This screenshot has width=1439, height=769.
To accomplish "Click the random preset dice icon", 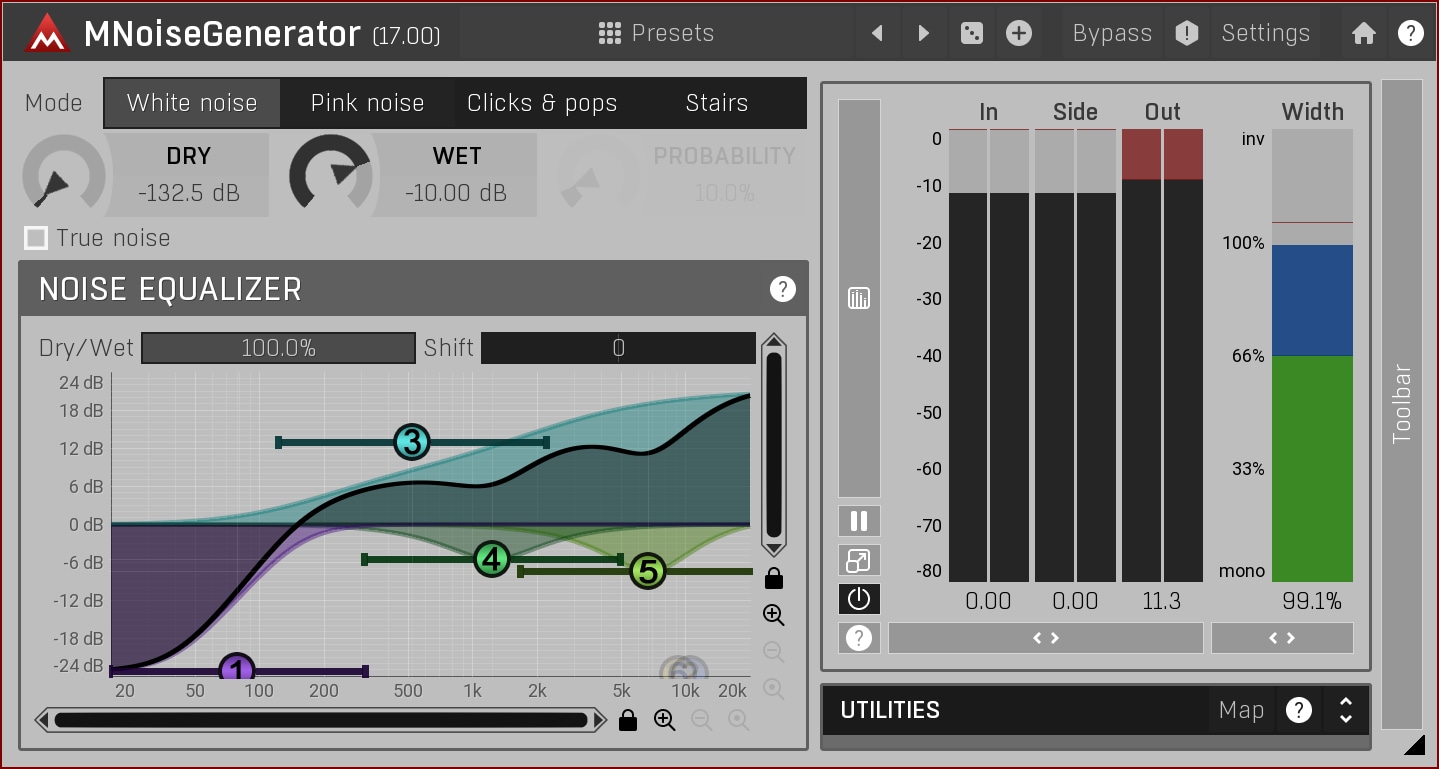I will pyautogui.click(x=971, y=33).
